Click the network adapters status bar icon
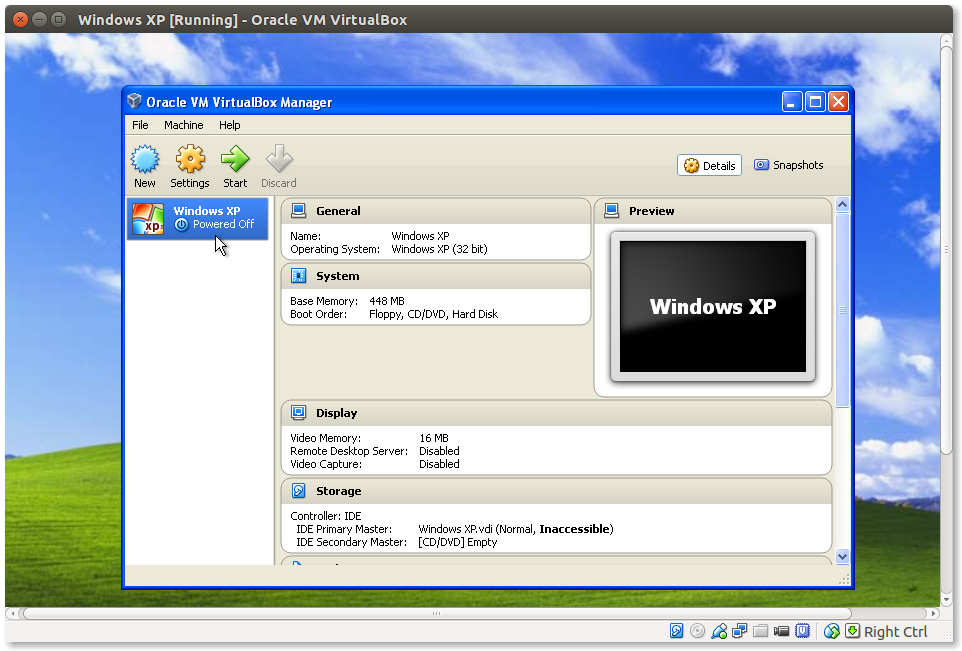962x651 pixels. tap(740, 631)
